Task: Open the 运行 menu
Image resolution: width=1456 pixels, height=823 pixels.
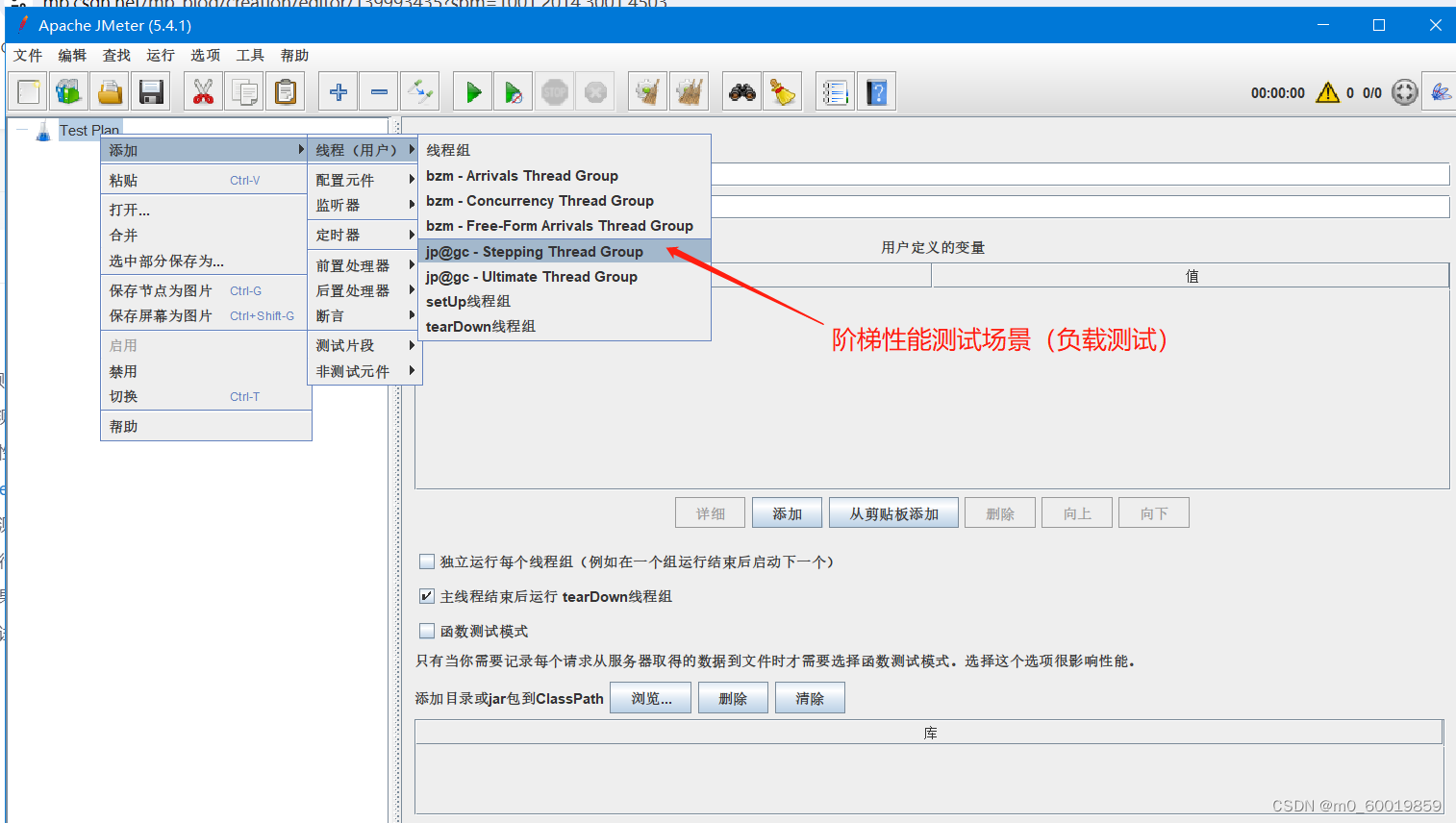Action: [161, 56]
